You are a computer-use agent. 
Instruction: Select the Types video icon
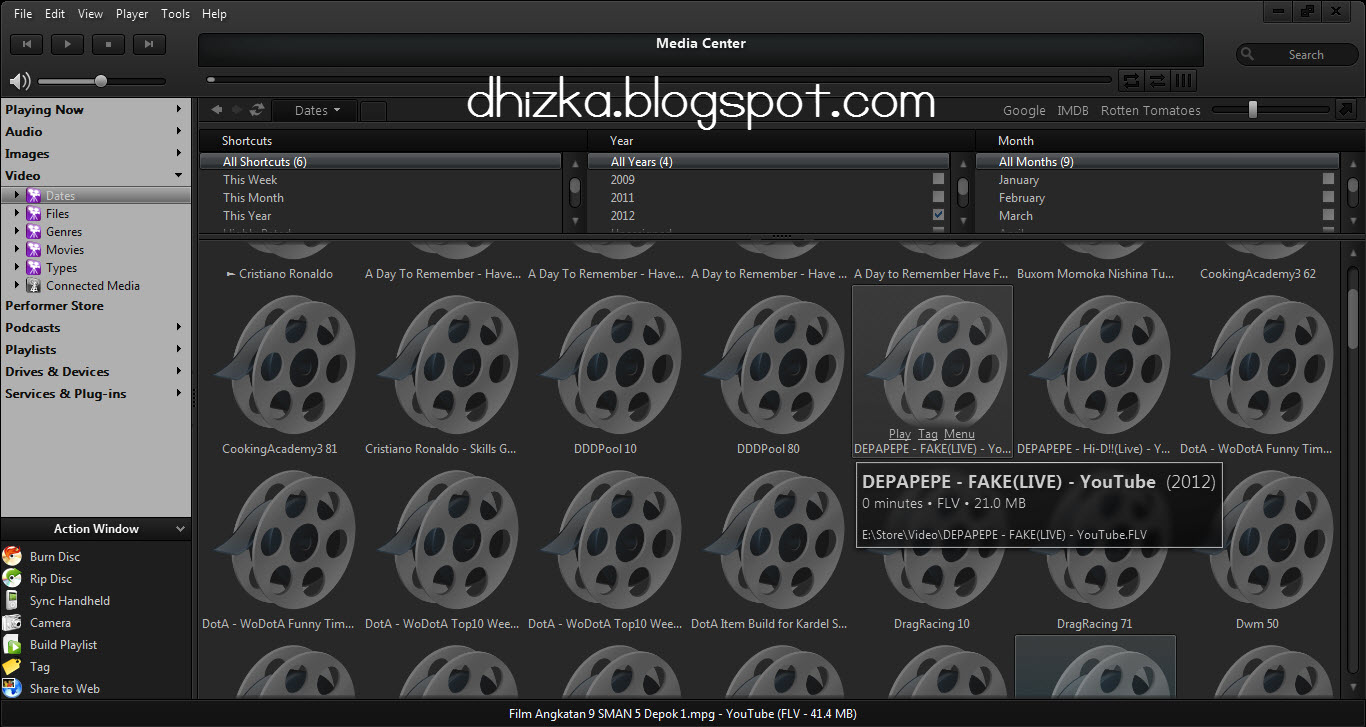[34, 268]
